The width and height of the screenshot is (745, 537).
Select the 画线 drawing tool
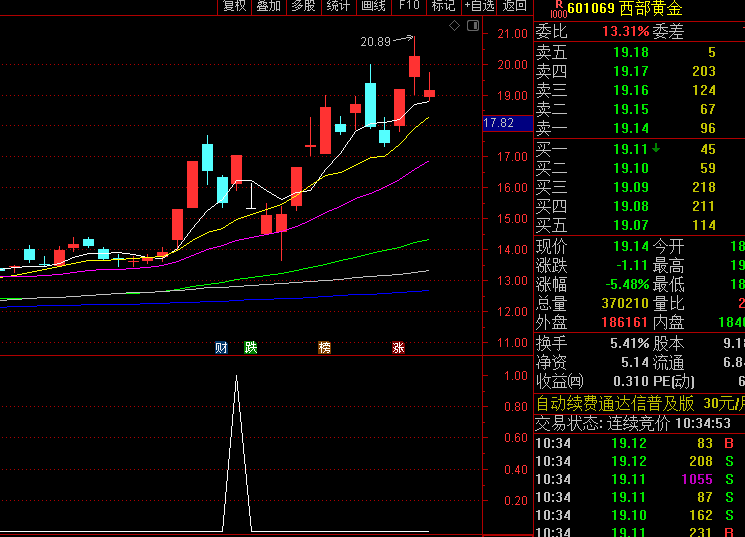373,6
